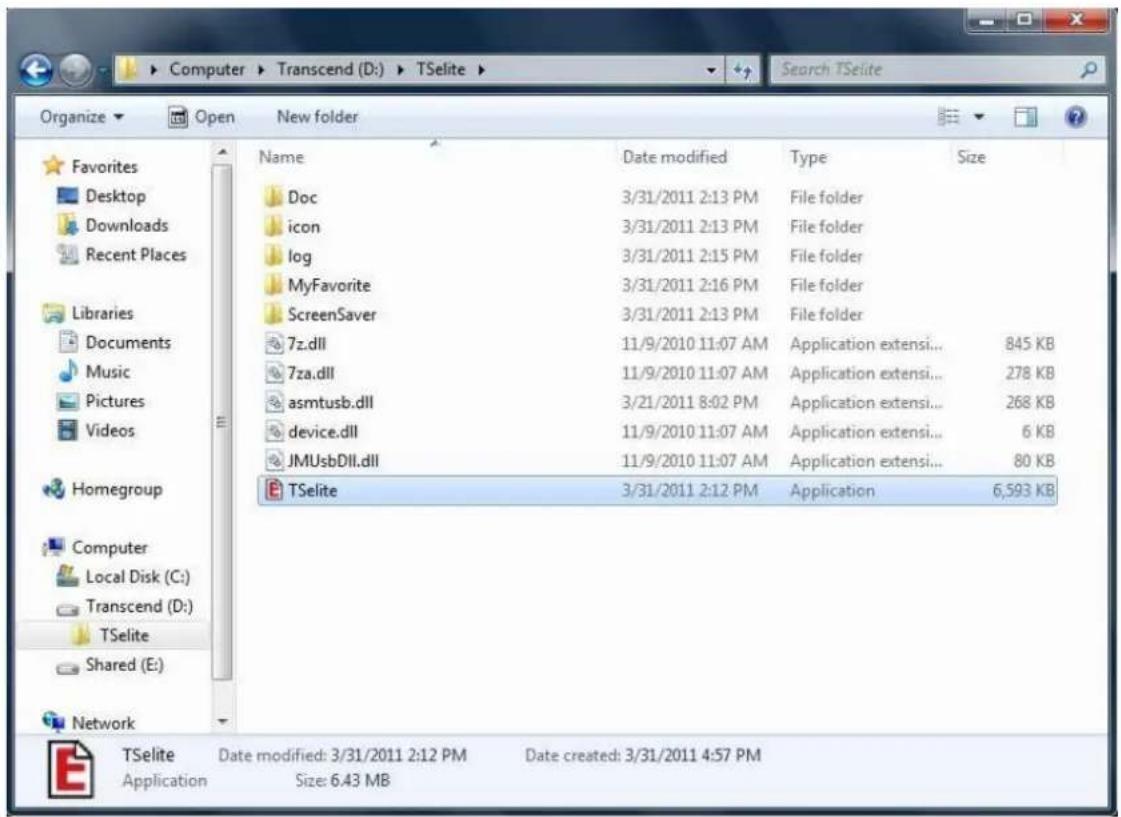Click Open in the toolbar
1121x817 pixels.
202,117
